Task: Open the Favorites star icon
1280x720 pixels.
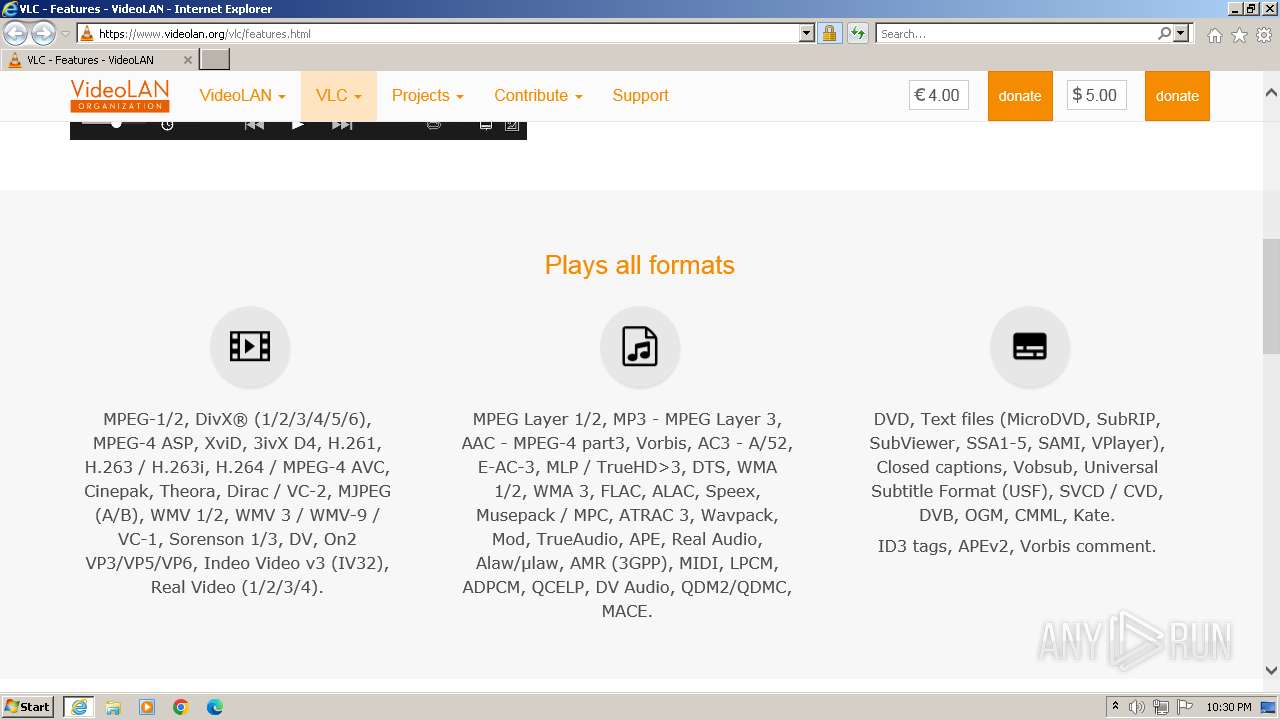Action: point(1239,35)
